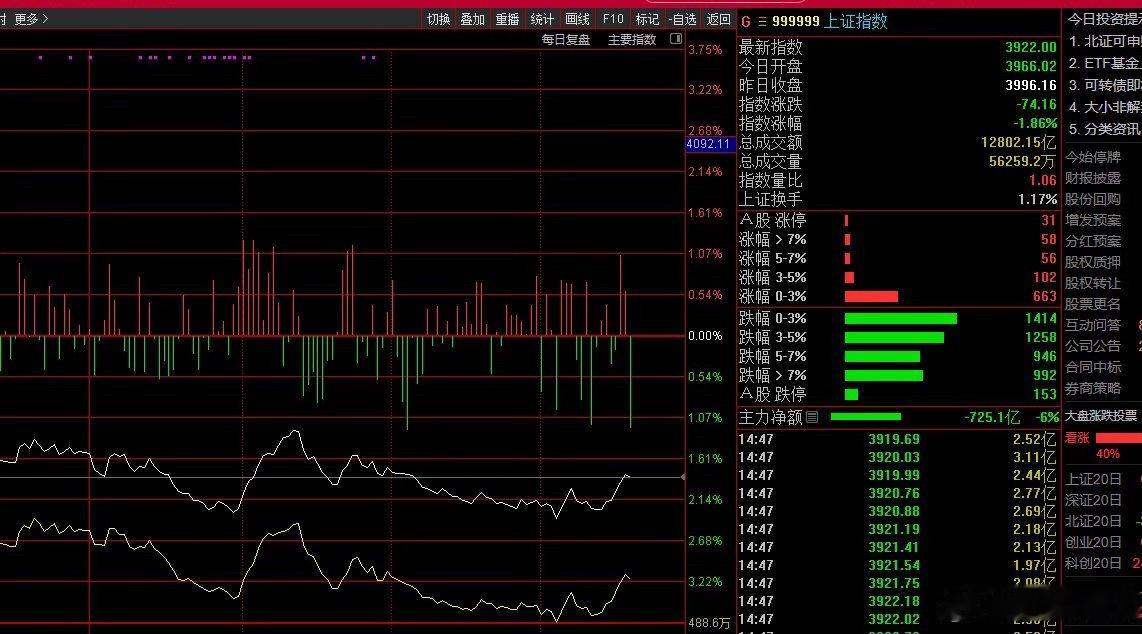Viewport: 1142px width, 634px height.
Task: Click the G marker icon beside code 999999
Action: point(746,22)
